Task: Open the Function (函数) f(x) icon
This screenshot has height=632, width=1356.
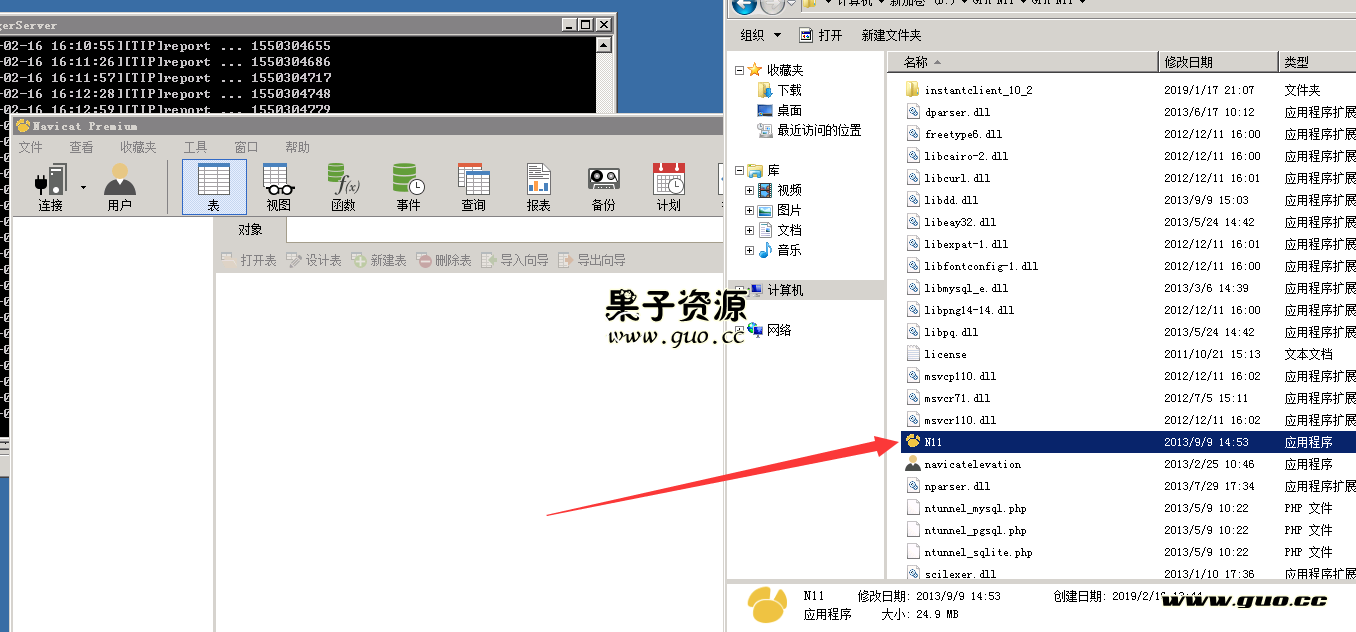Action: pos(343,187)
